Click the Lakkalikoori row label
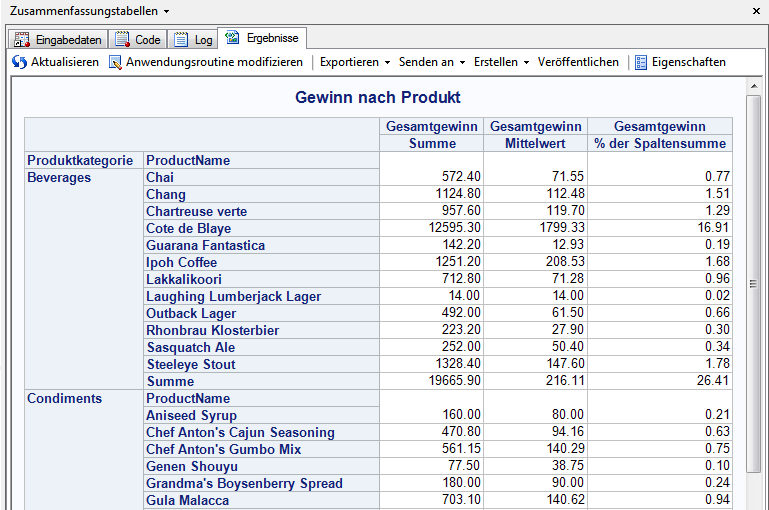Viewport: 769px width, 510px height. click(184, 280)
